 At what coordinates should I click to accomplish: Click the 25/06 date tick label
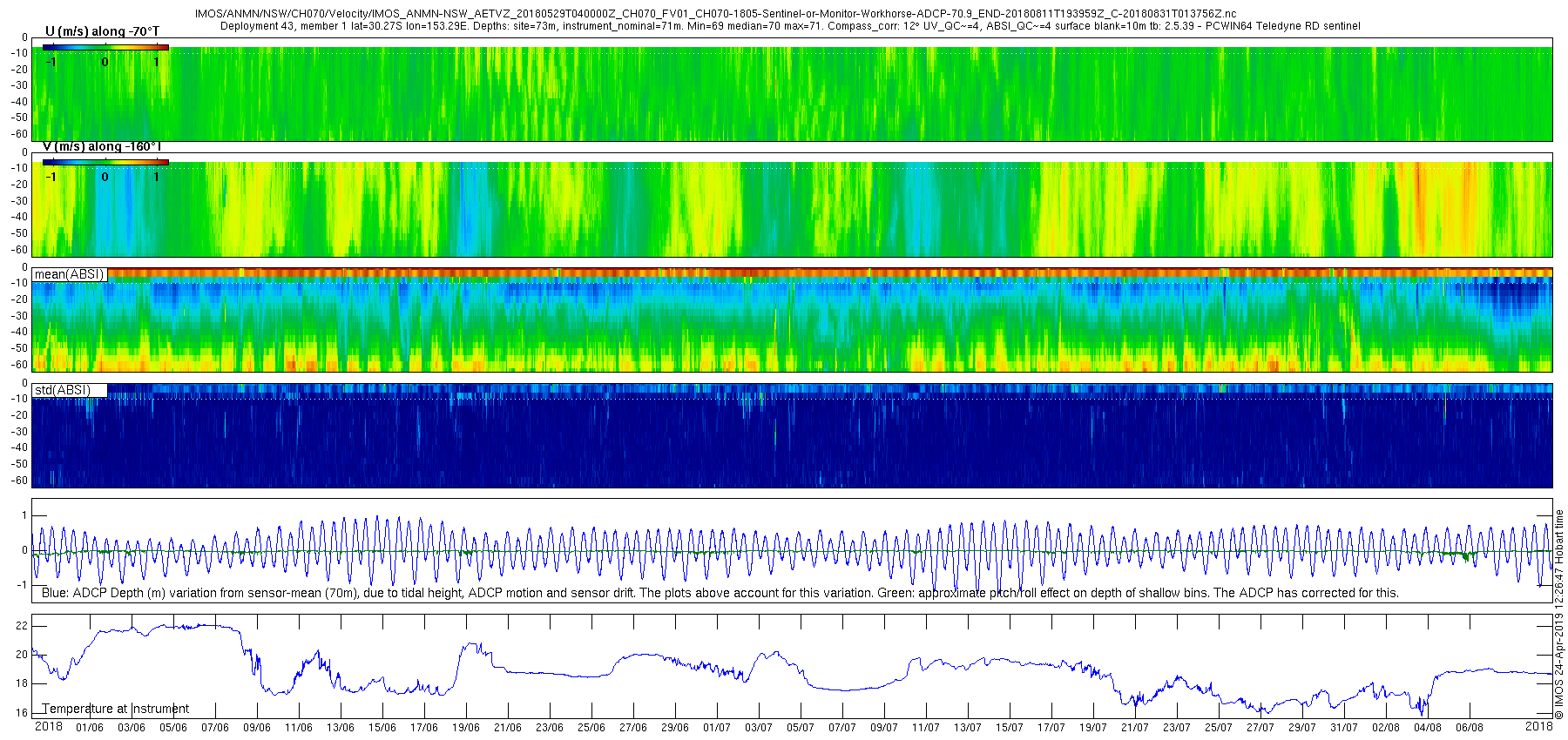point(591,728)
